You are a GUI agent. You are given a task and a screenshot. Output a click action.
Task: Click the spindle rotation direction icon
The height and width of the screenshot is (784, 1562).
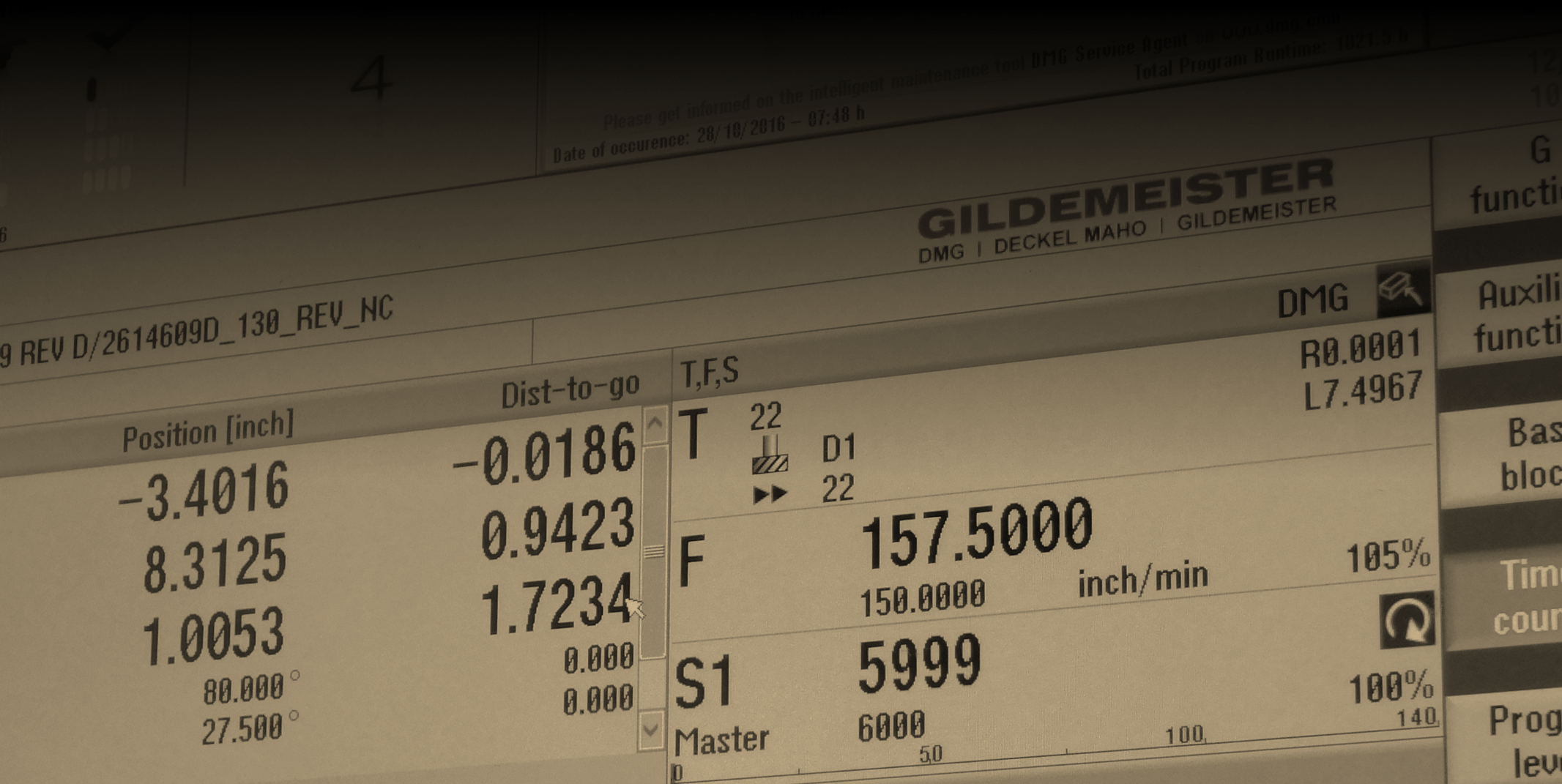1406,620
